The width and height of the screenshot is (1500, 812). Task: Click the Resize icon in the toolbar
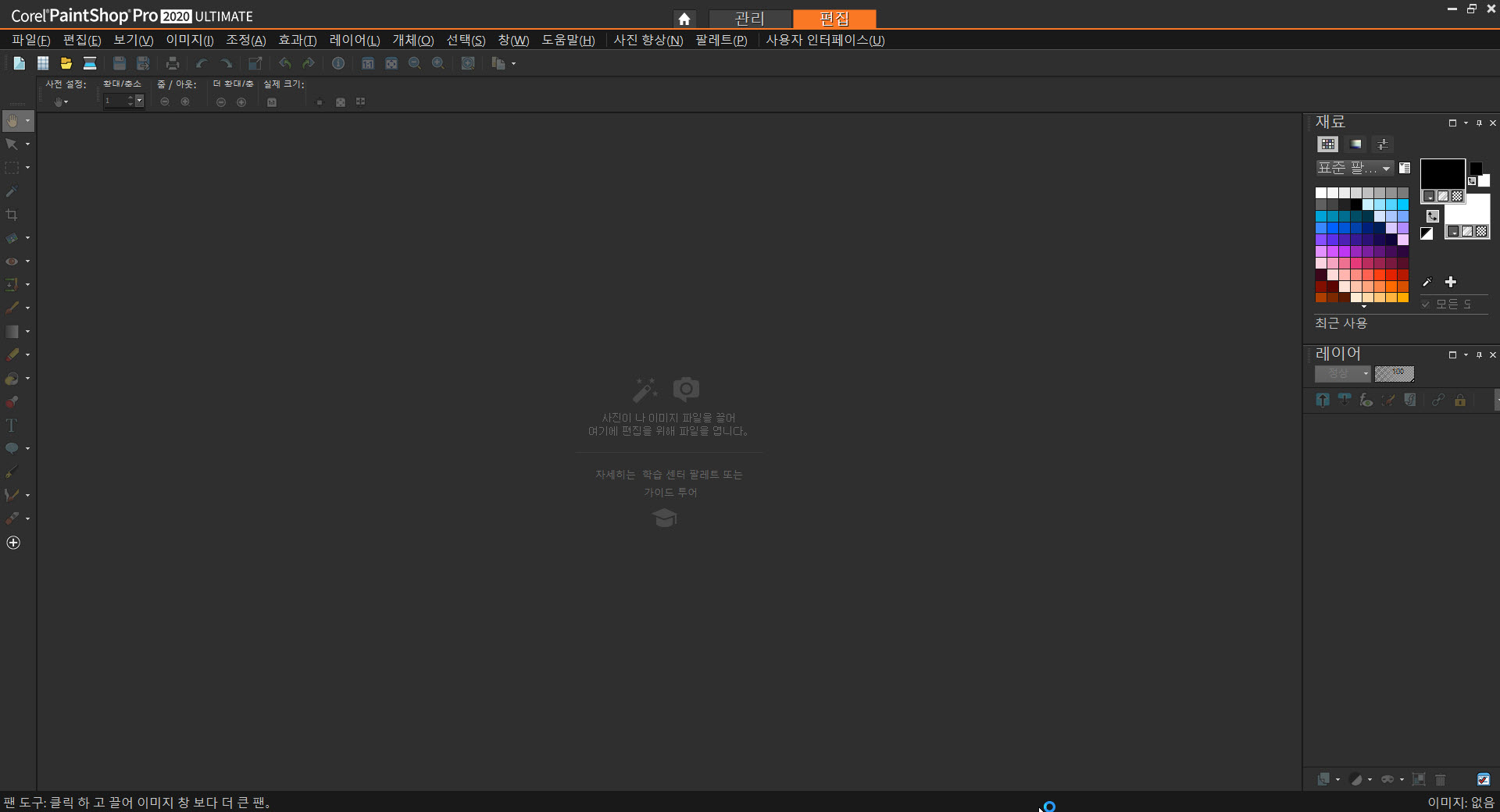255,63
